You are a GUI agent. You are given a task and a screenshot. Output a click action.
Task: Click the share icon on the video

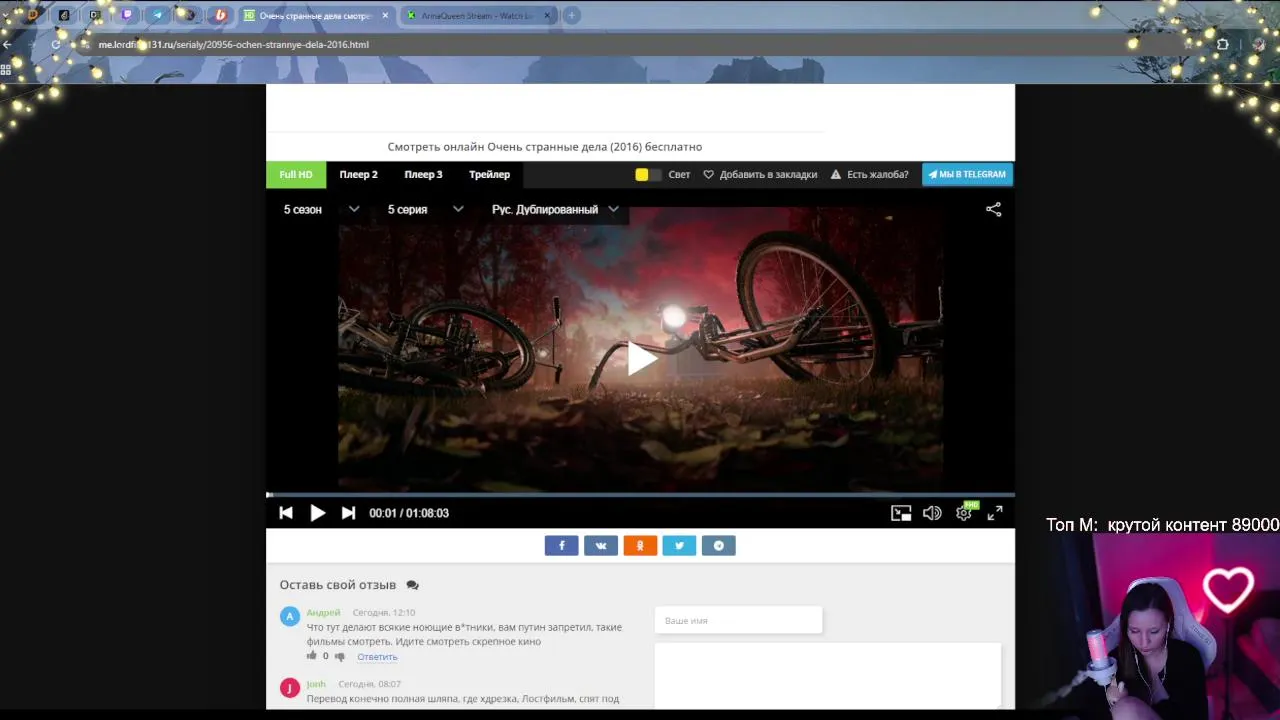click(993, 209)
